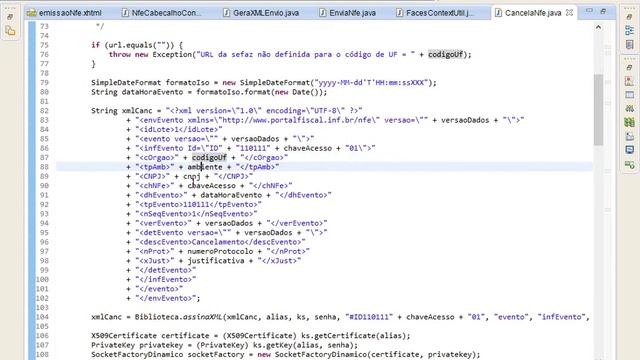The height and width of the screenshot is (360, 640).
Task: Click 'ambiente' variable on line 88
Action: tap(205, 167)
